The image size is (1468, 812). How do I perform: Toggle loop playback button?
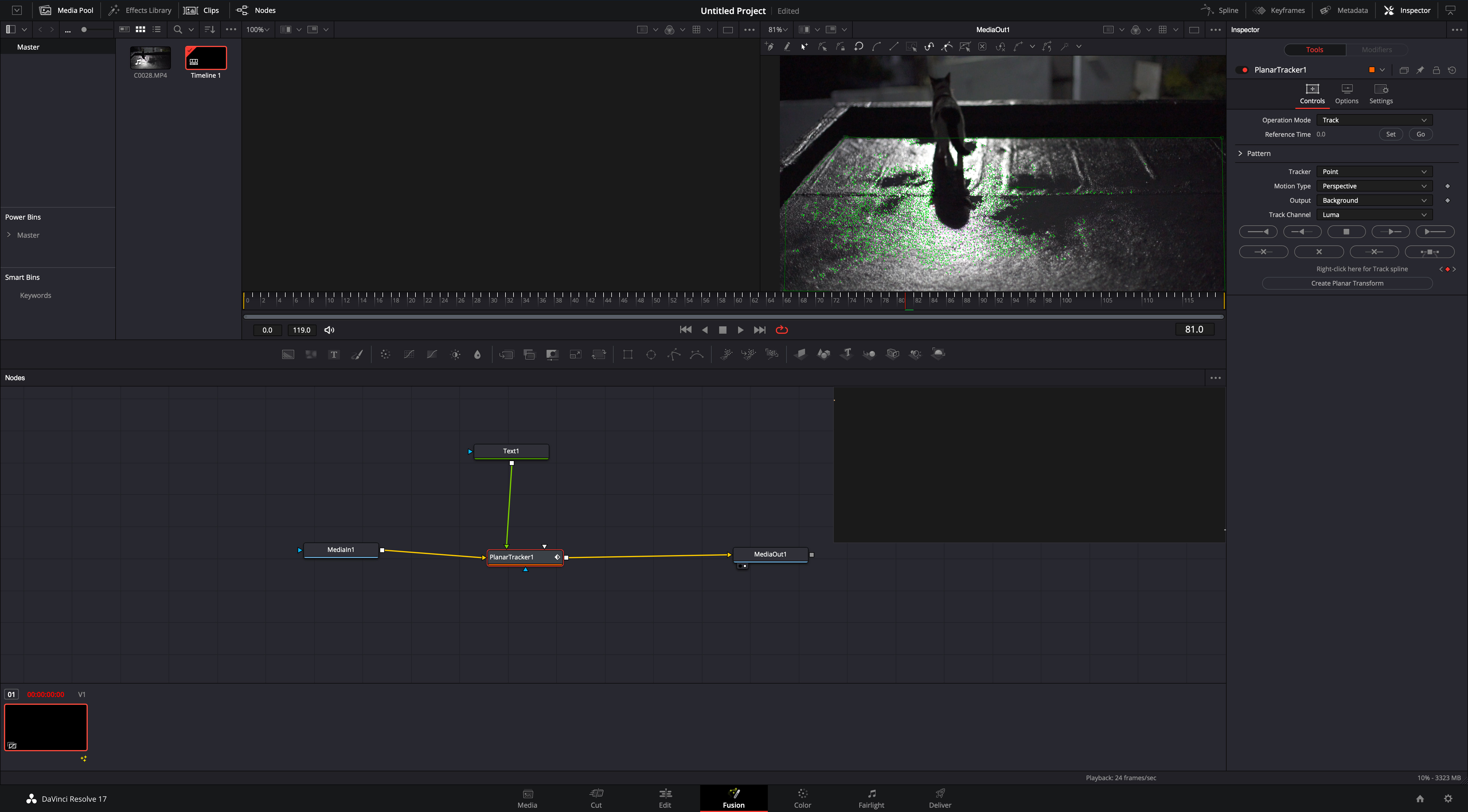[782, 330]
